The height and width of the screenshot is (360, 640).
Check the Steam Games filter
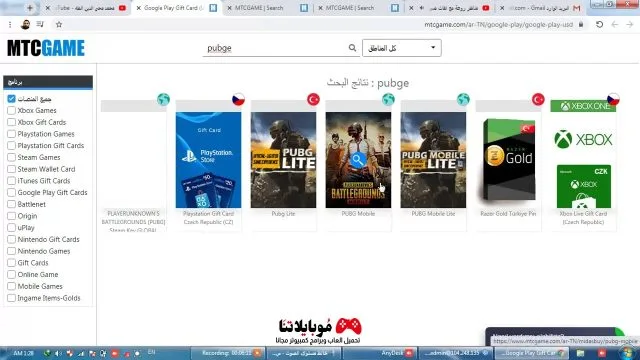click(x=11, y=158)
